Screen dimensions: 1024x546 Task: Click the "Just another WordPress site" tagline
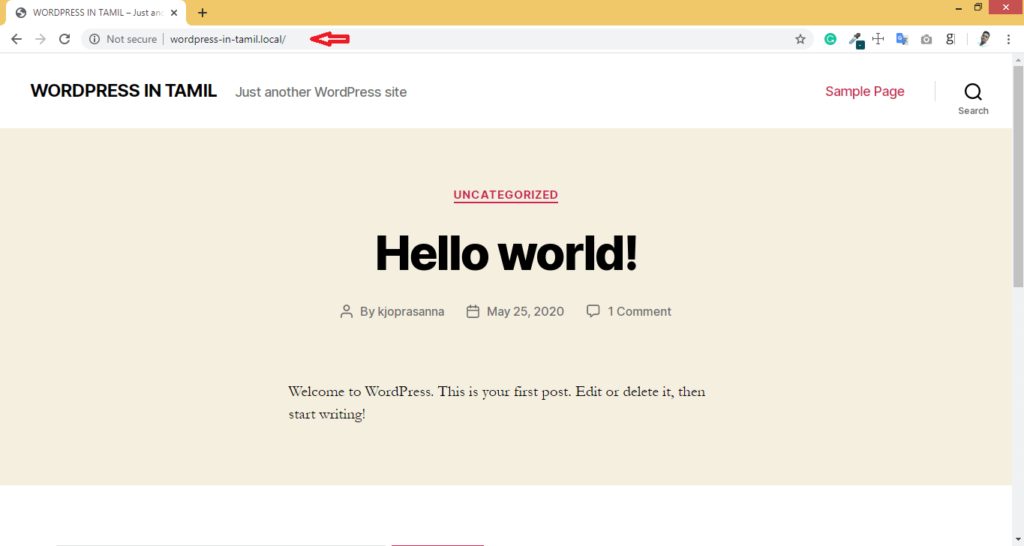pos(321,92)
